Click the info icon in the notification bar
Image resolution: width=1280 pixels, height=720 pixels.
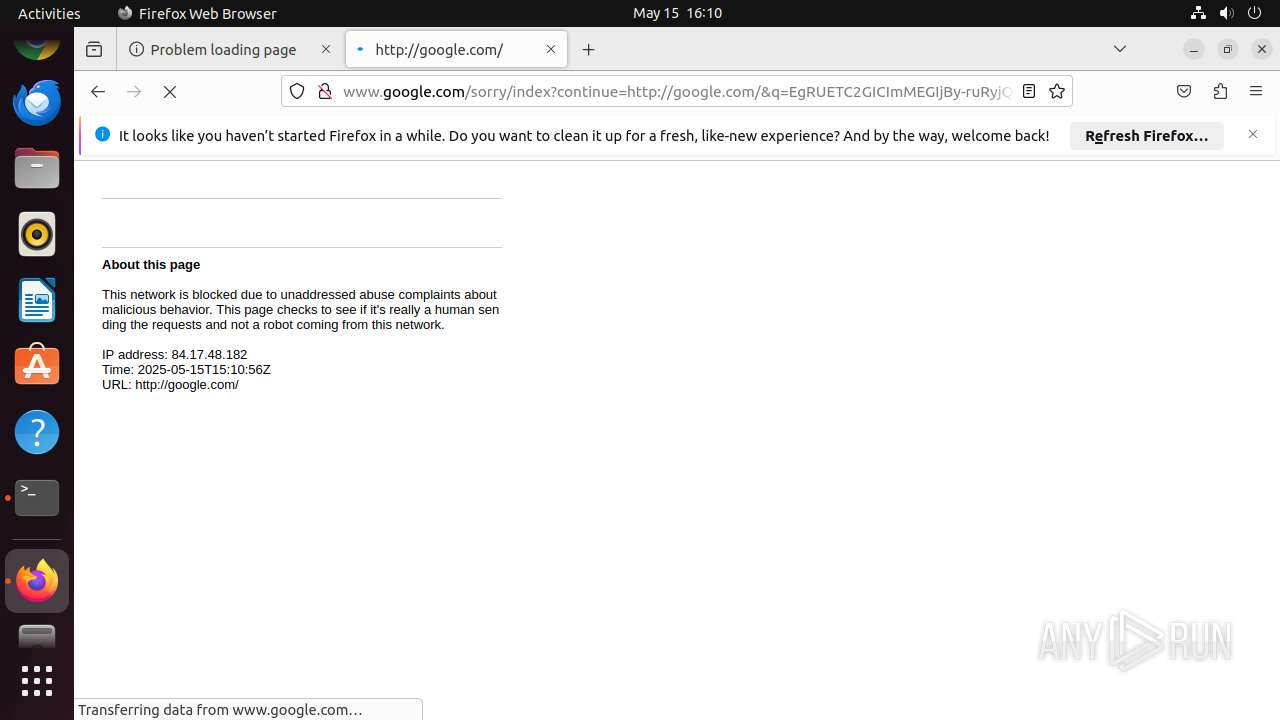coord(102,134)
